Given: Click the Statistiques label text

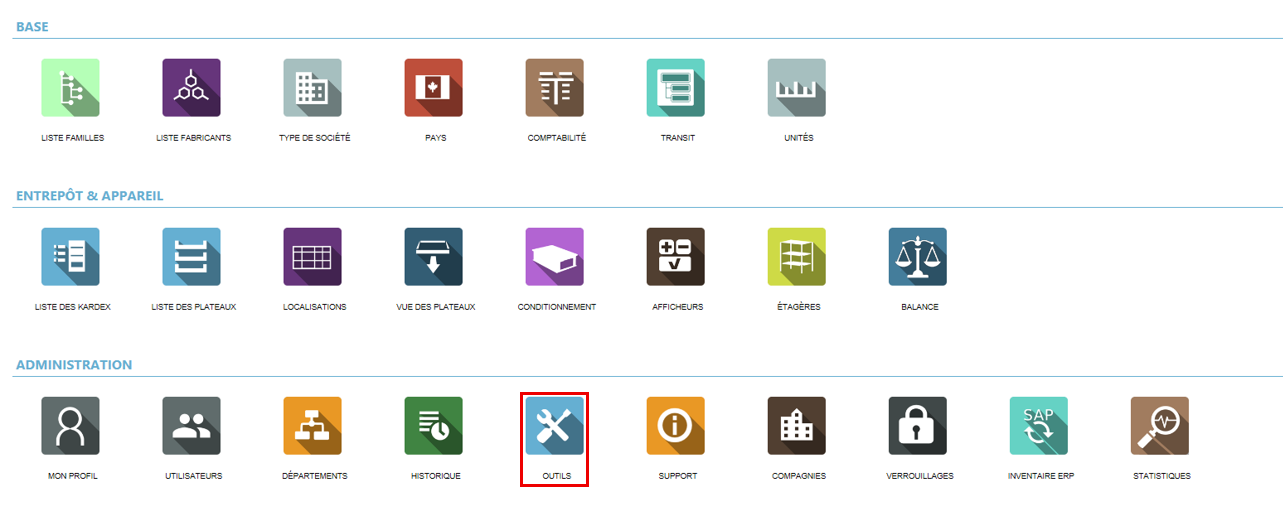Looking at the screenshot, I should [1161, 476].
